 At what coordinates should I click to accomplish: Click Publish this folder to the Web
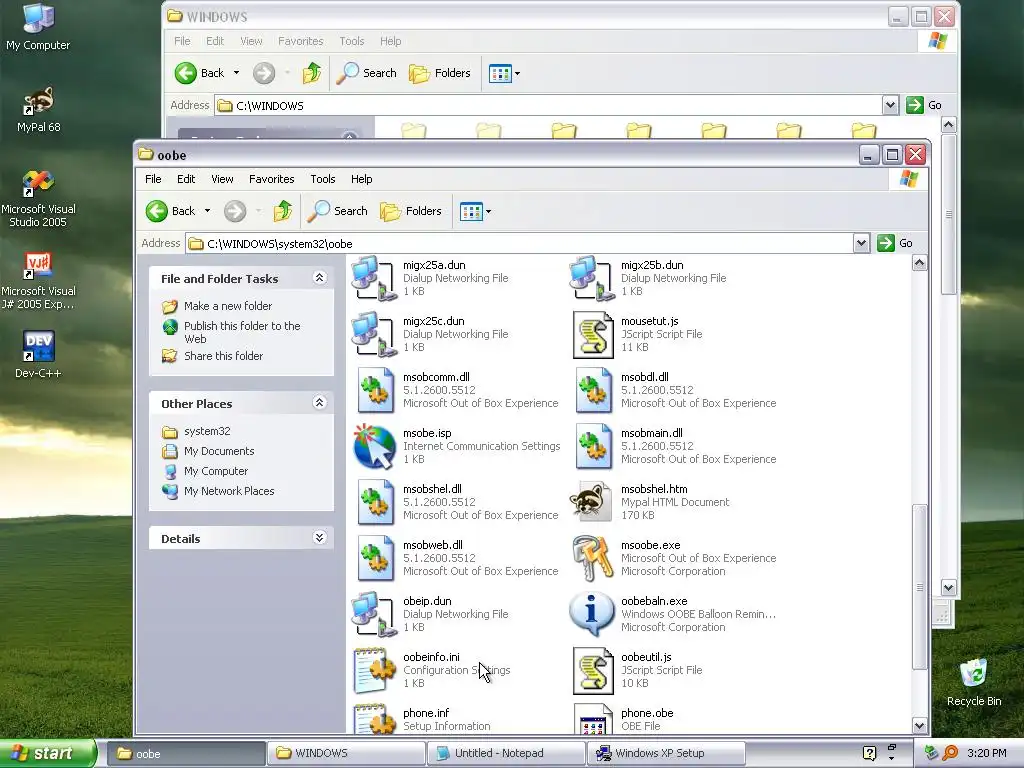242,332
